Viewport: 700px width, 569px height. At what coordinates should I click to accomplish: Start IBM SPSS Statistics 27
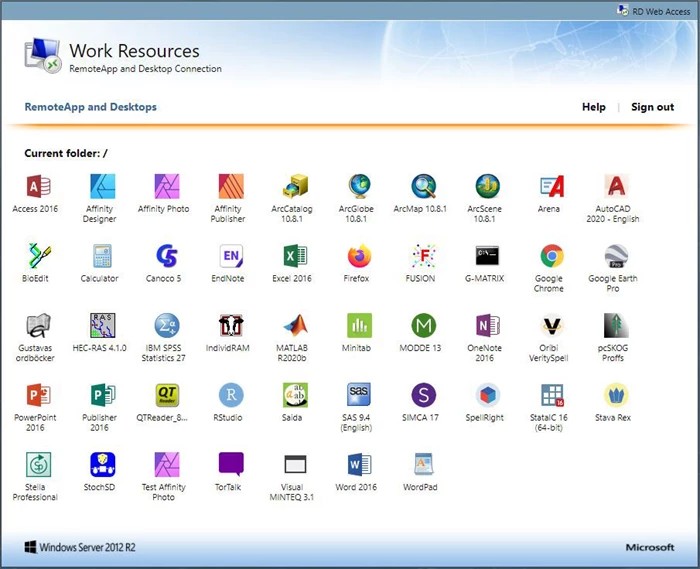[x=167, y=325]
